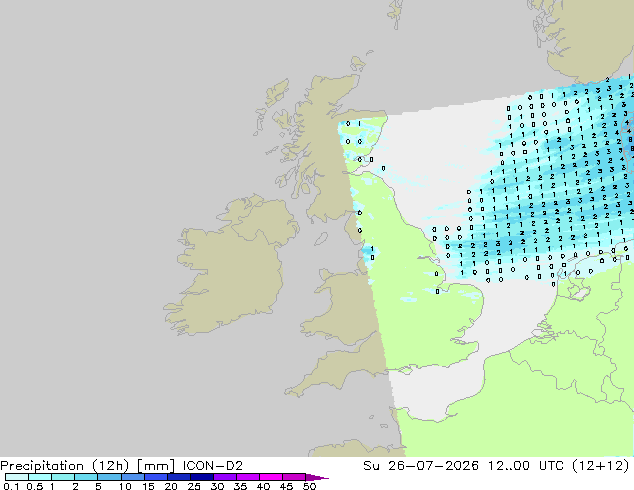Click the word "Precipitation" in the map title
The image size is (634, 490).
coord(42,466)
